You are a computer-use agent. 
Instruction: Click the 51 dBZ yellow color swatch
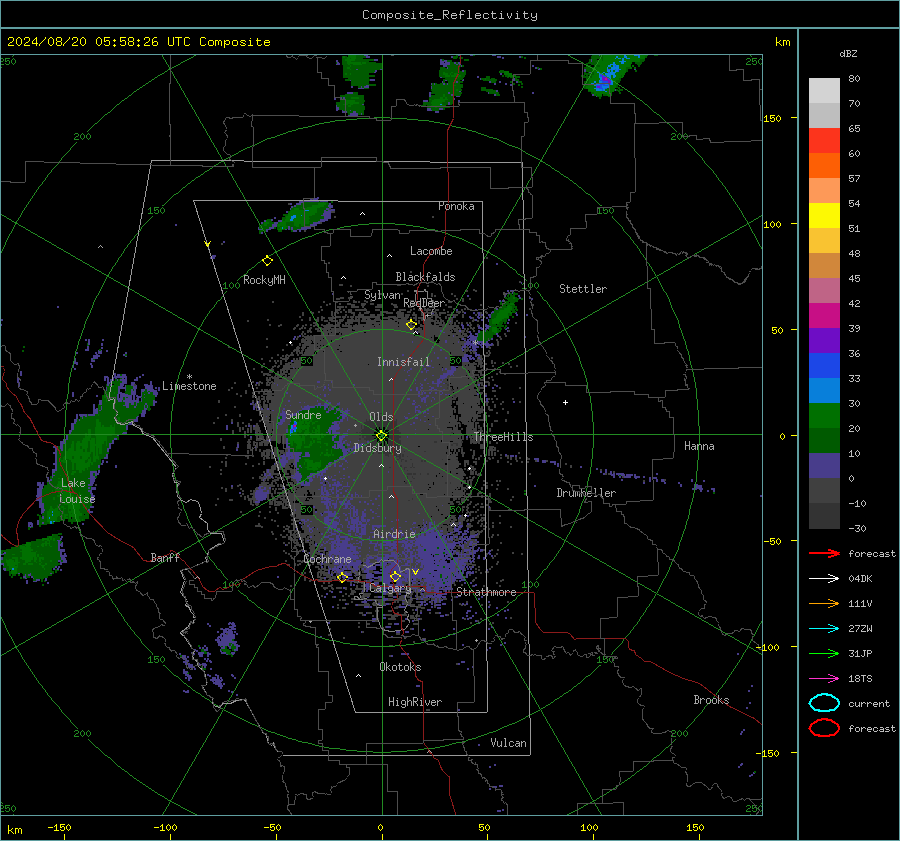click(x=824, y=215)
